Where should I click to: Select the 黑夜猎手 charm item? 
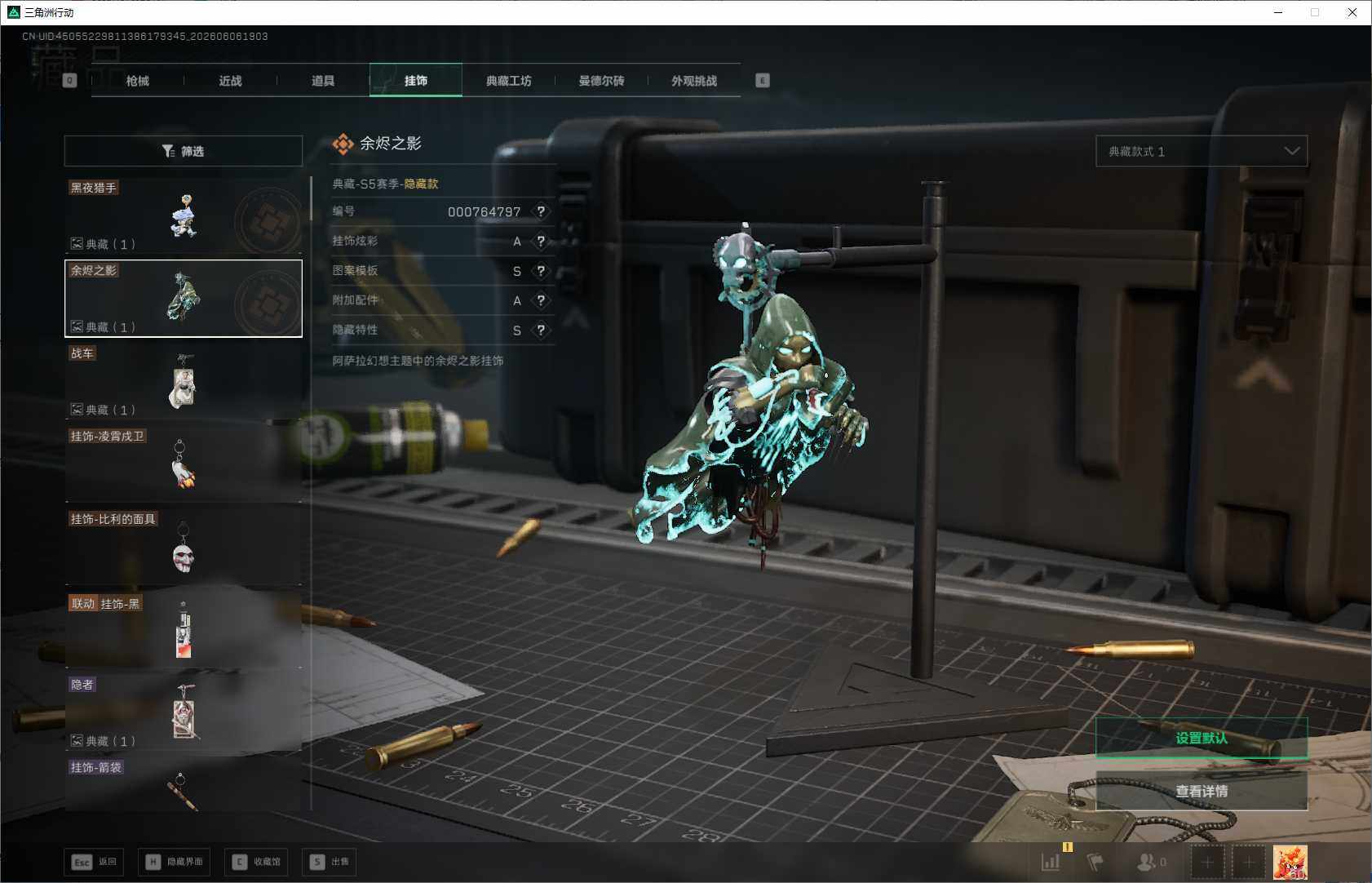pyautogui.click(x=184, y=215)
